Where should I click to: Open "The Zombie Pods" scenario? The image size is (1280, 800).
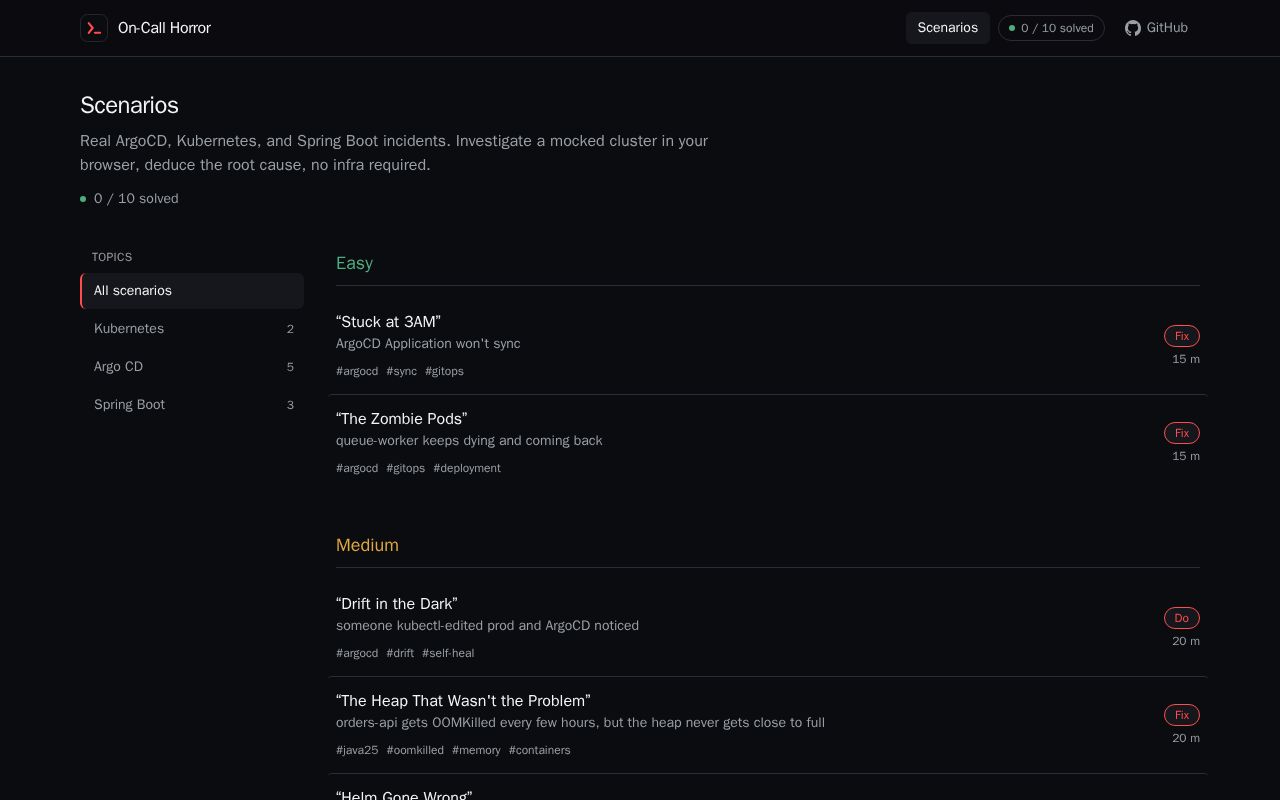(x=768, y=443)
